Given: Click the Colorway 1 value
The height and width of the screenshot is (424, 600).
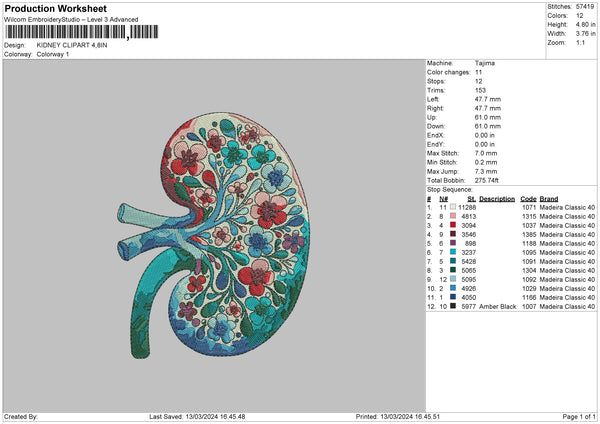Looking at the screenshot, I should coord(53,54).
